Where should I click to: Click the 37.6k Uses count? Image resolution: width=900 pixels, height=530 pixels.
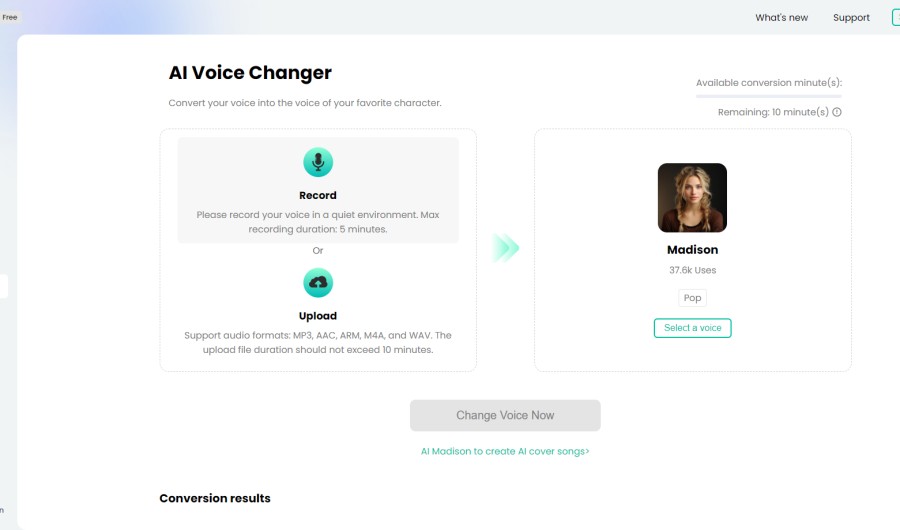pyautogui.click(x=692, y=270)
